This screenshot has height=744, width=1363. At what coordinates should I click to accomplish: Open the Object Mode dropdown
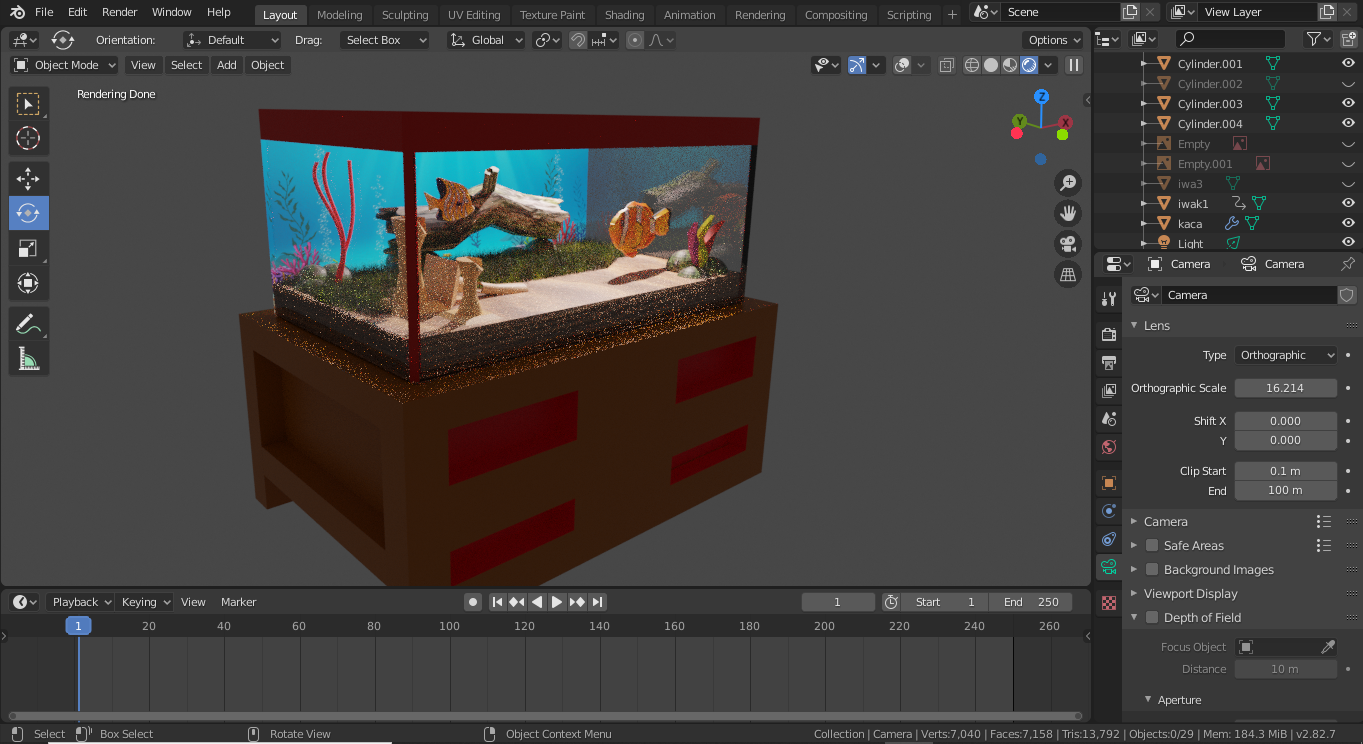pyautogui.click(x=63, y=64)
